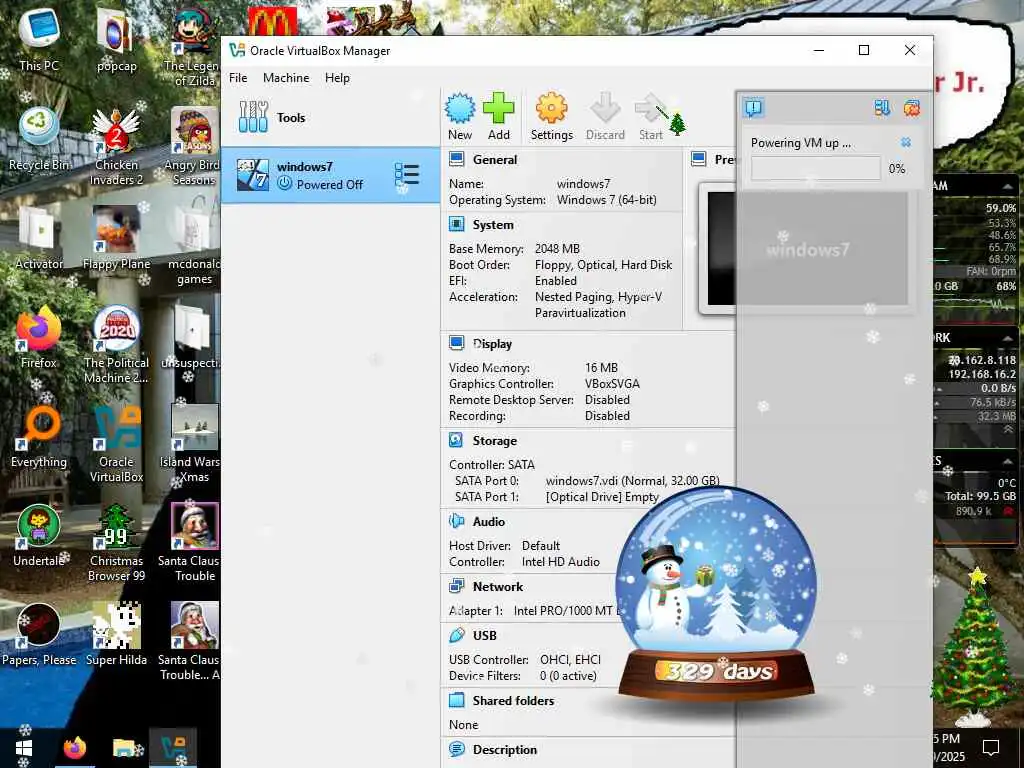Click the Description speech bubble icon

(x=456, y=749)
